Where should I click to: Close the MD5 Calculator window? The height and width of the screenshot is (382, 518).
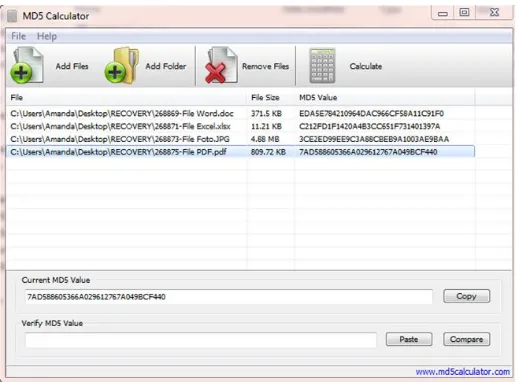coord(495,13)
